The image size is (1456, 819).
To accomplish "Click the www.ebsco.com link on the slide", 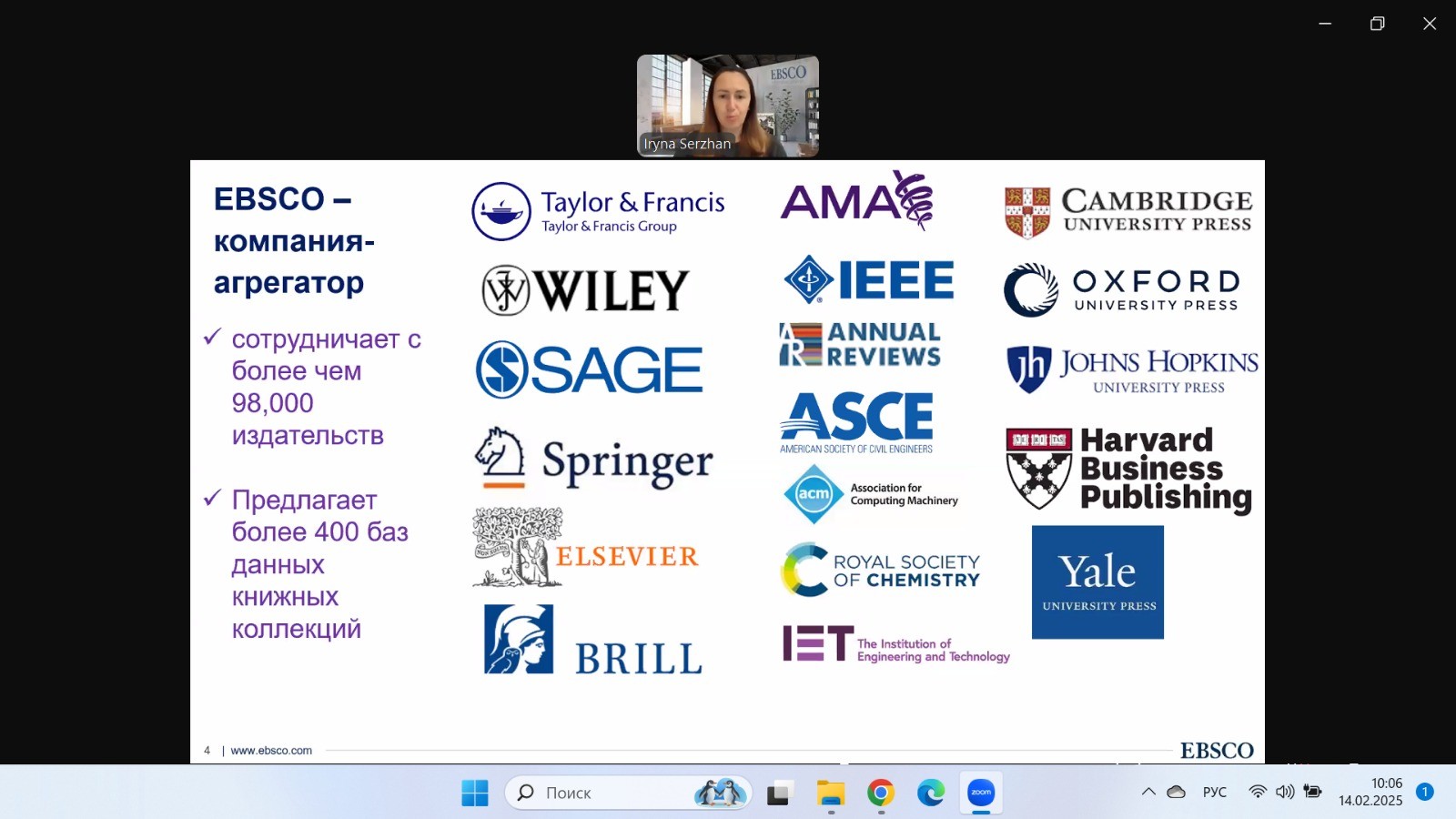I will click(x=271, y=751).
